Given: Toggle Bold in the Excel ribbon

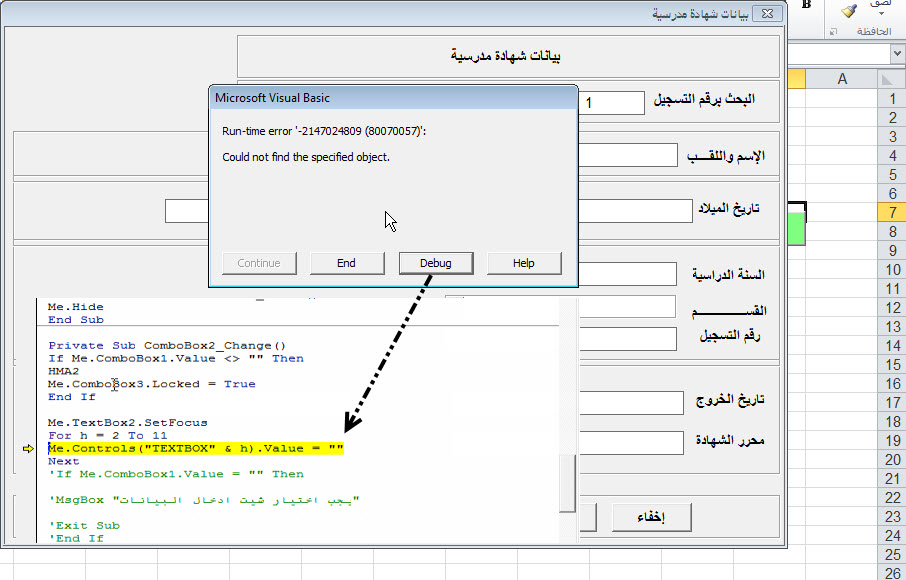Looking at the screenshot, I should 806,5.
